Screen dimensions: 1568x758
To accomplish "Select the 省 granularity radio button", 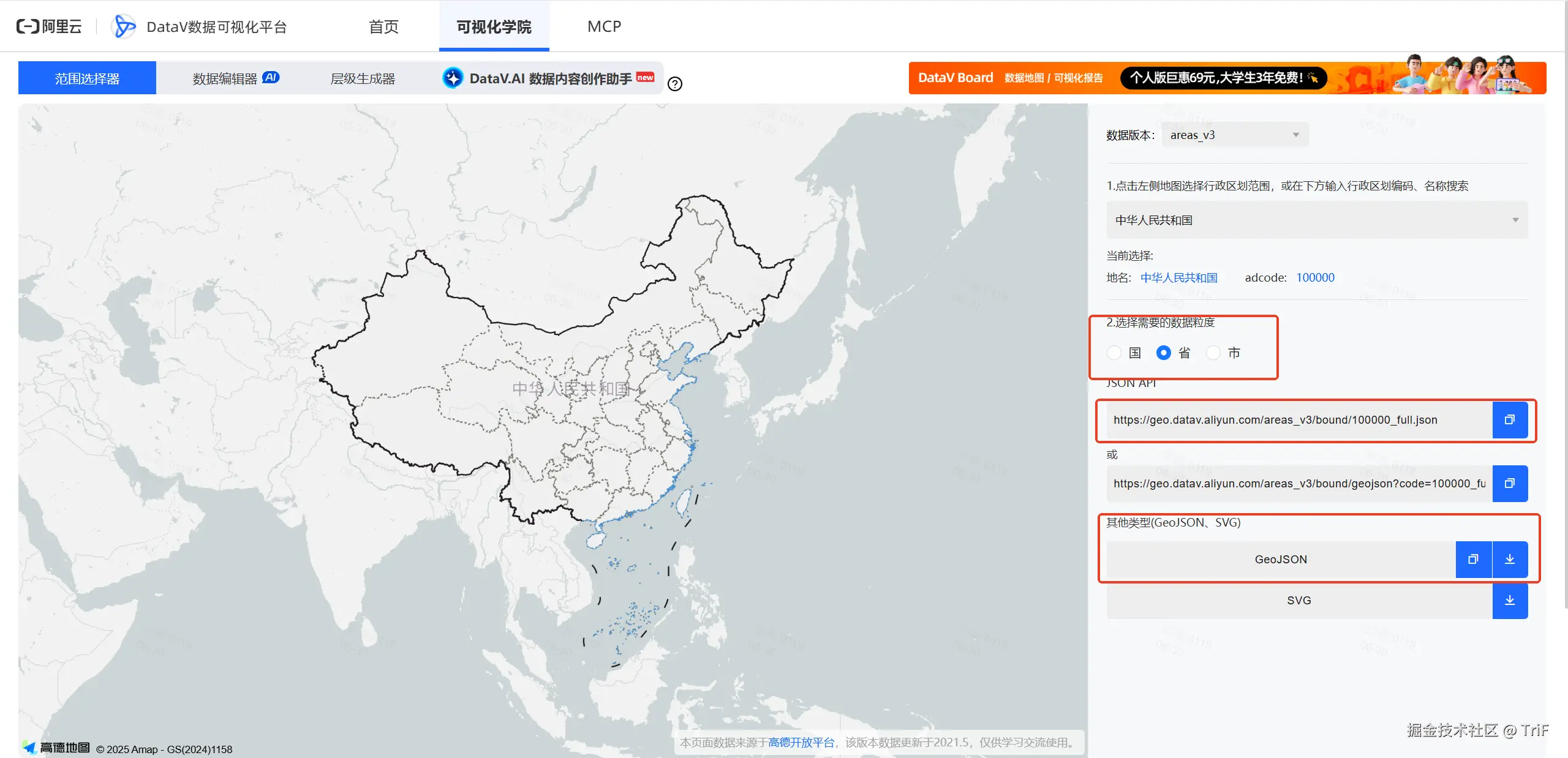I will [x=1163, y=353].
